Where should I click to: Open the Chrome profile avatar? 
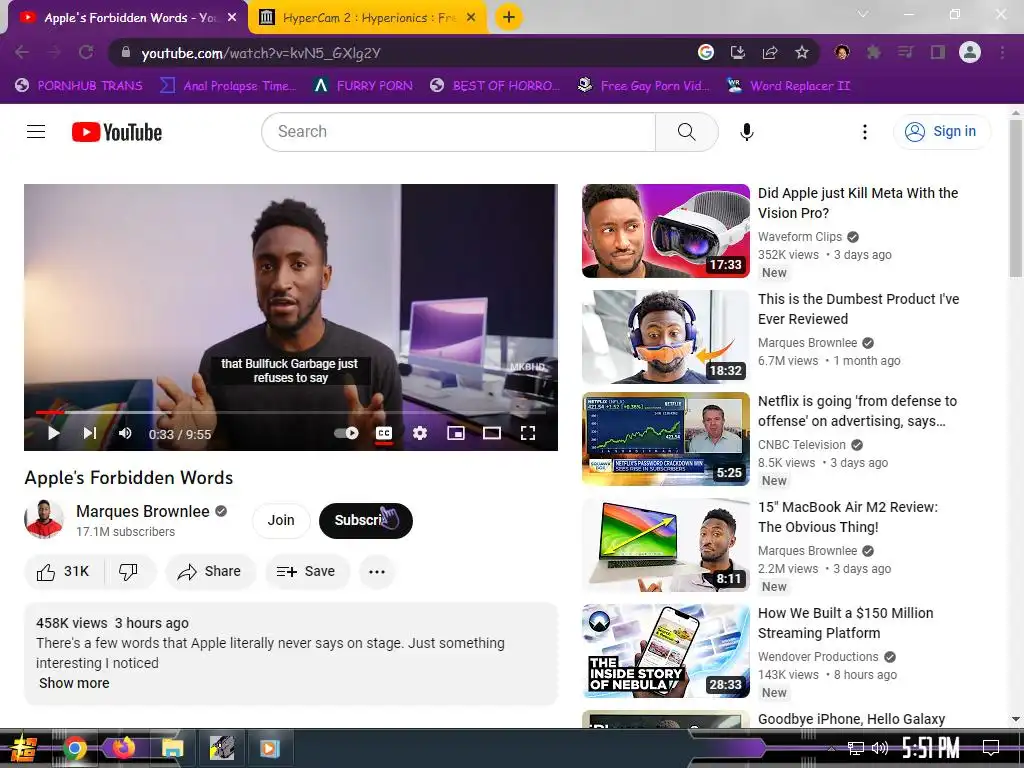pyautogui.click(x=970, y=52)
